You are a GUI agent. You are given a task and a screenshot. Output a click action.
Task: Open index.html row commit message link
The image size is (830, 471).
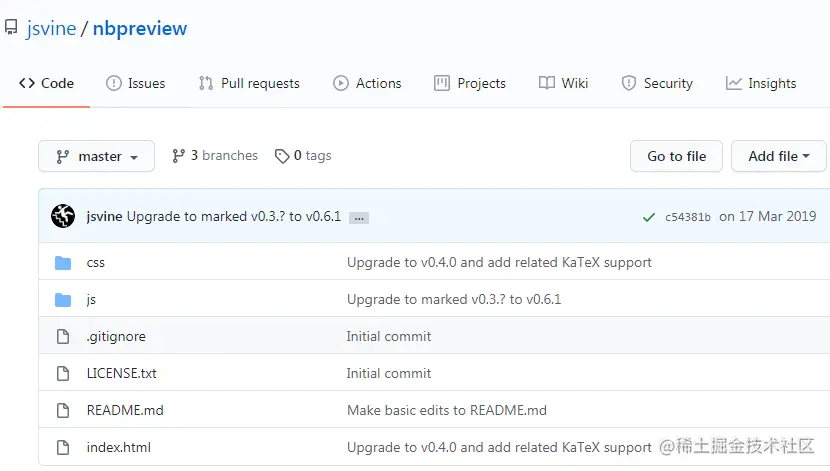(x=499, y=448)
